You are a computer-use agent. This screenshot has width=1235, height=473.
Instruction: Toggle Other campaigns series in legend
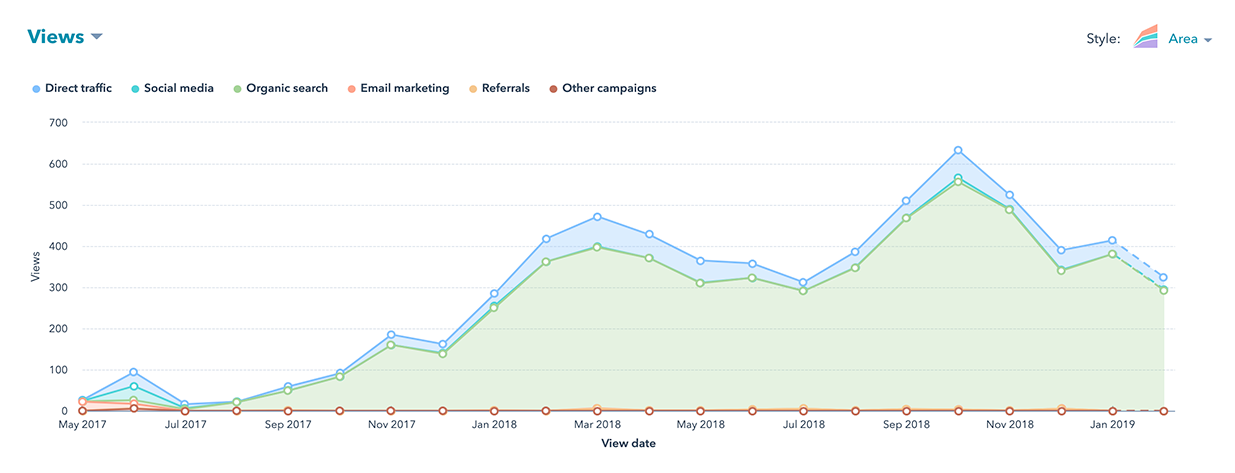click(x=602, y=88)
